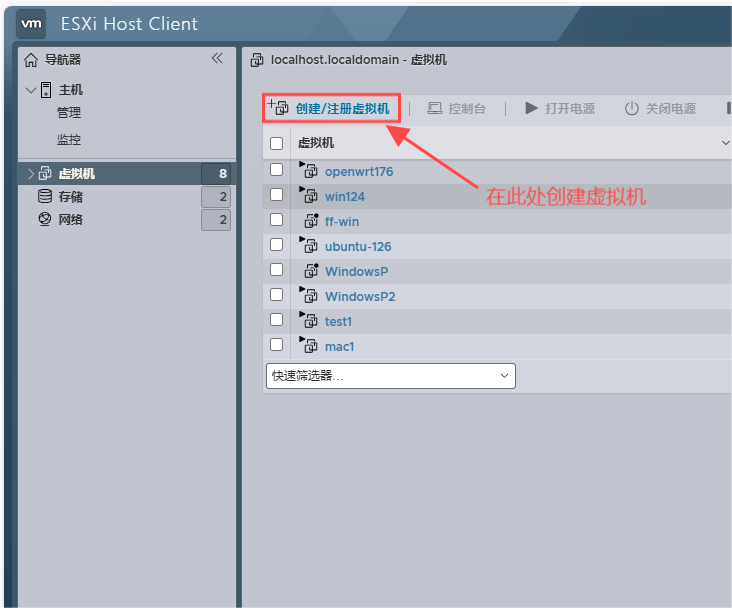Open Manage under Host
The height and width of the screenshot is (608, 732).
tap(69, 113)
